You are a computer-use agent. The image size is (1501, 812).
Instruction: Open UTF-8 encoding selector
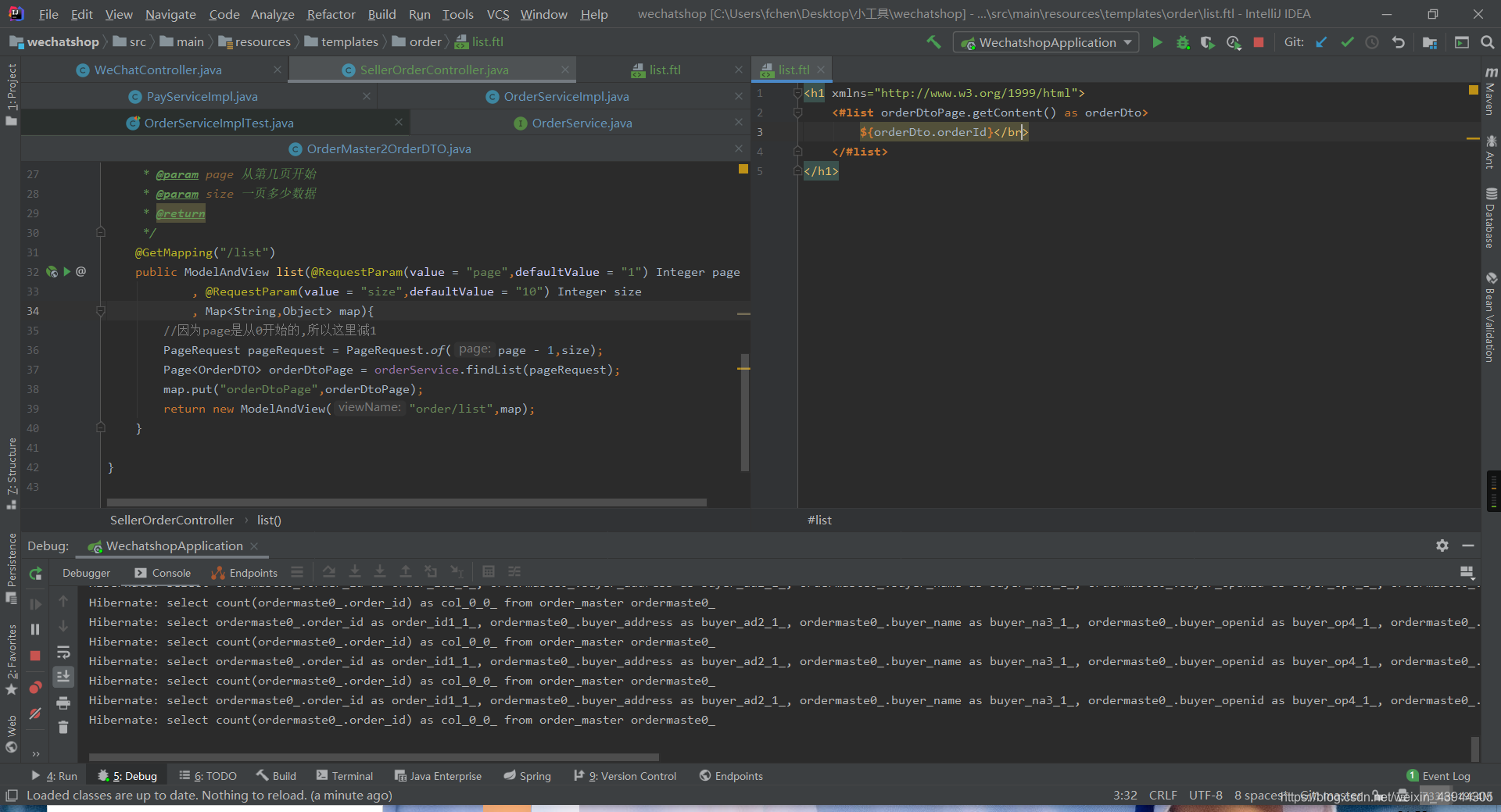pyautogui.click(x=1205, y=796)
